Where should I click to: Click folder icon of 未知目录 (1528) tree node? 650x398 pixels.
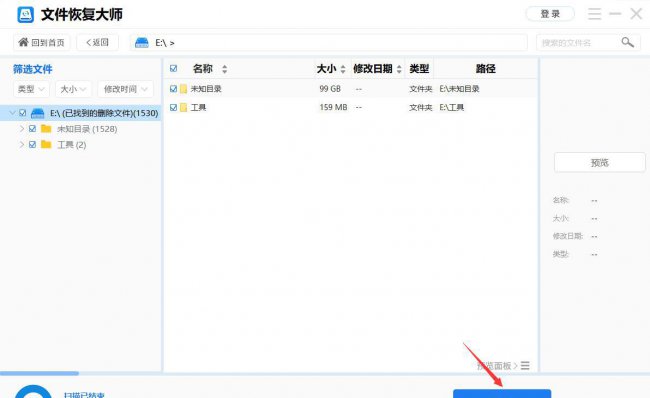tap(46, 129)
